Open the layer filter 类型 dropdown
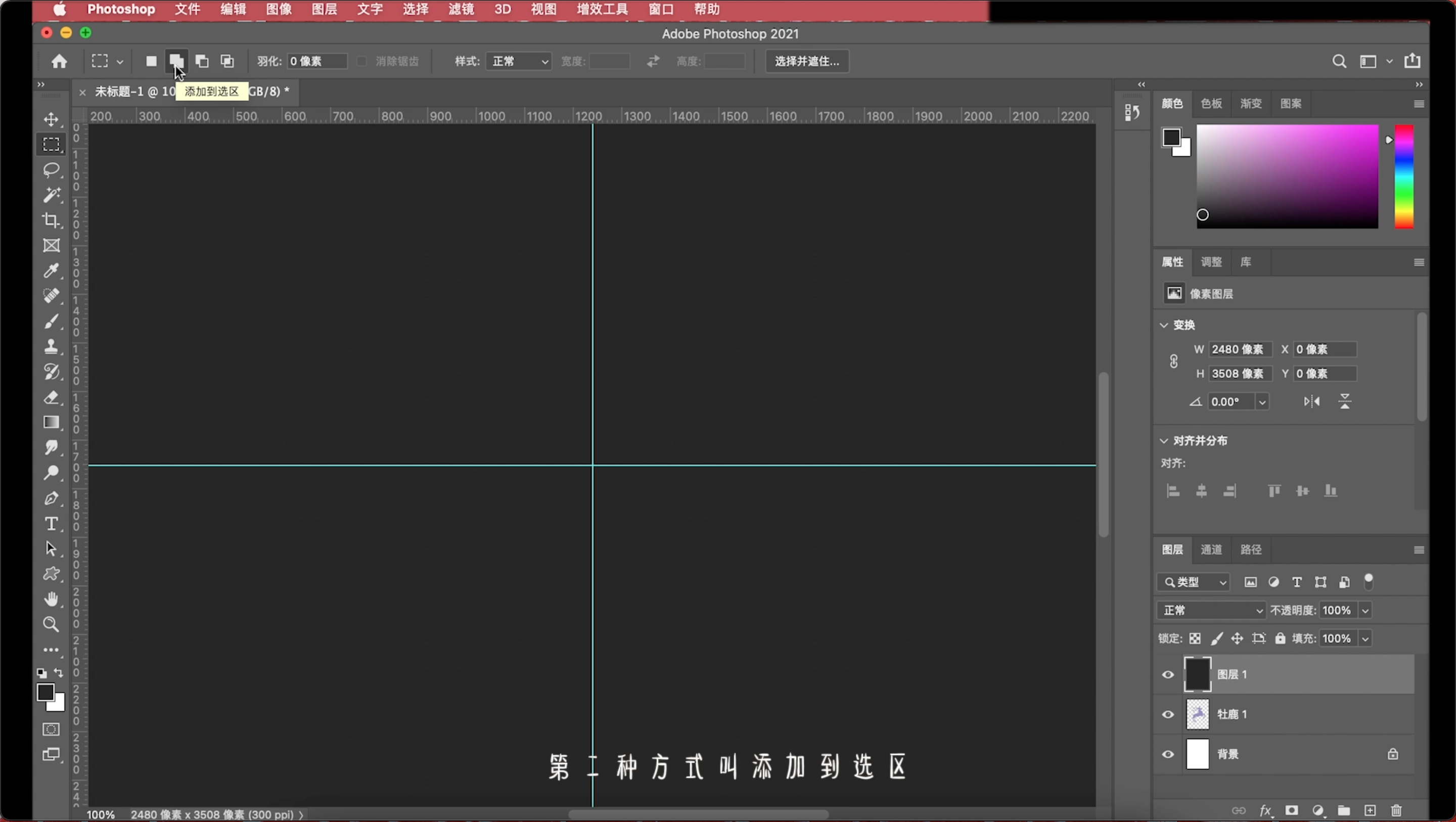This screenshot has width=1456, height=822. click(x=1194, y=582)
